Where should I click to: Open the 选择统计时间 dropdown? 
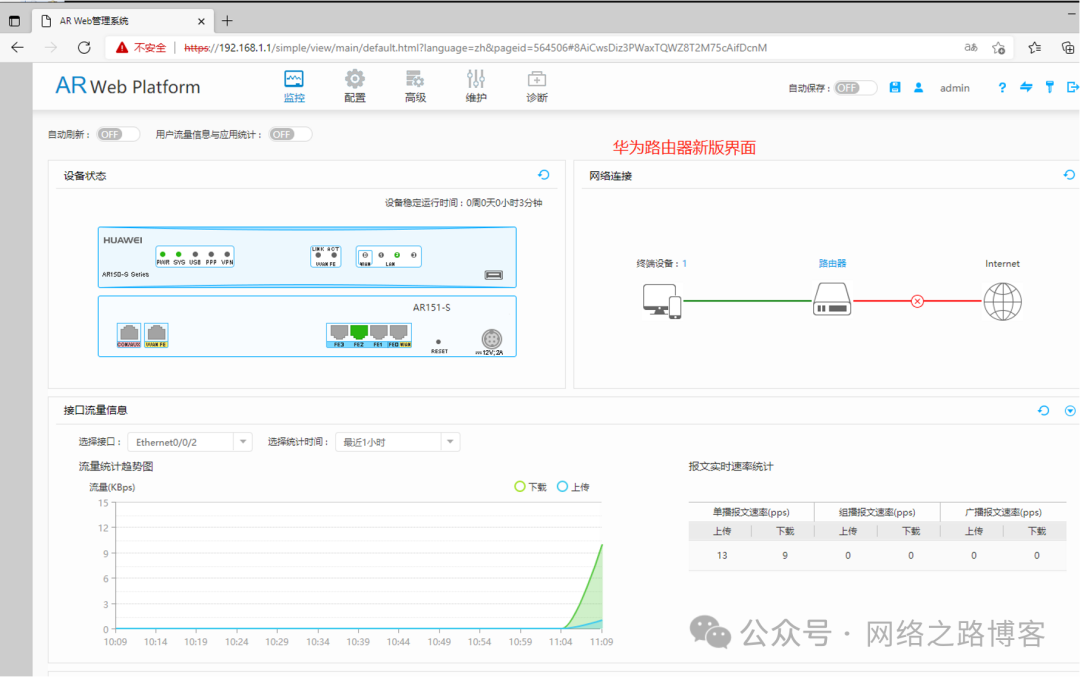coord(397,442)
